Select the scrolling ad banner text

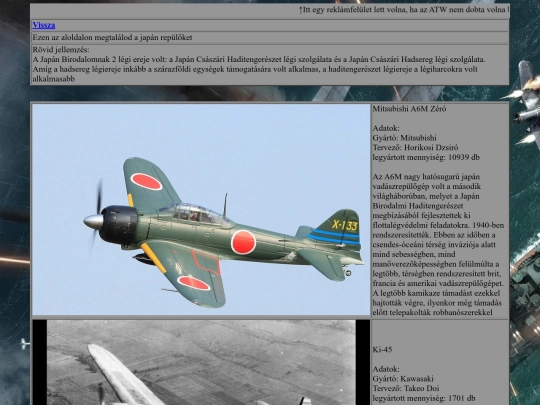coord(404,10)
